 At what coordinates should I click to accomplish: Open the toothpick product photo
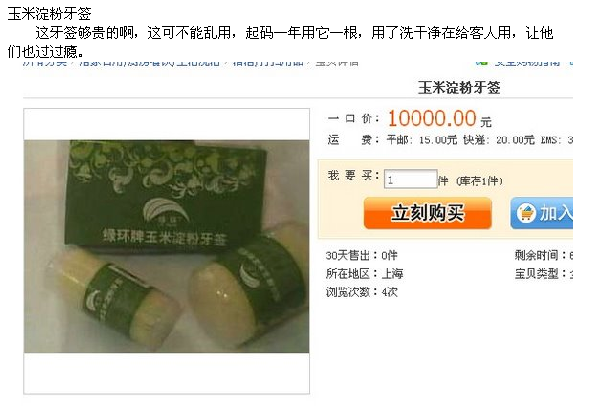pyautogui.click(x=166, y=246)
